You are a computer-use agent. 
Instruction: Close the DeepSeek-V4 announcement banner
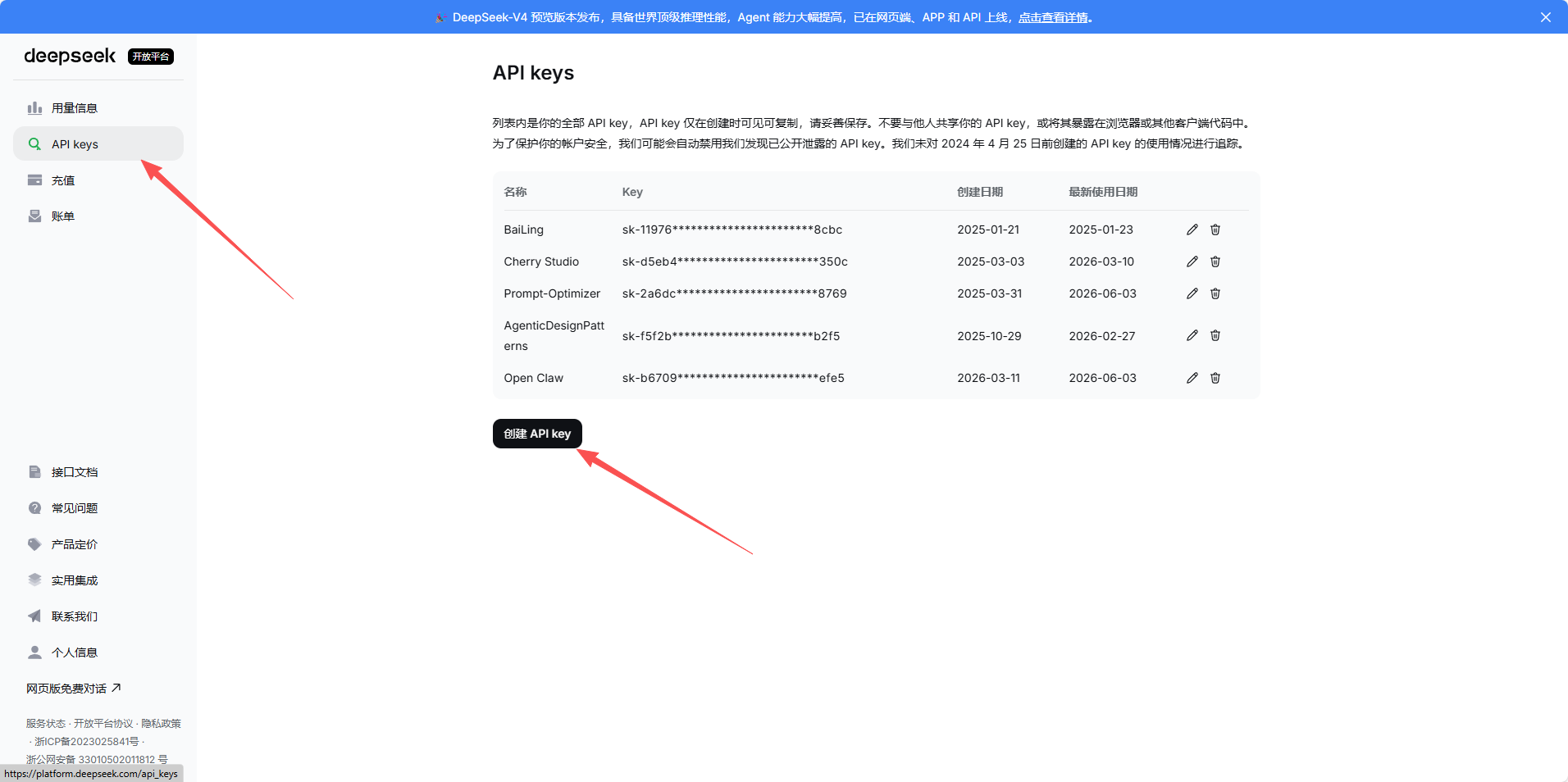(1546, 17)
